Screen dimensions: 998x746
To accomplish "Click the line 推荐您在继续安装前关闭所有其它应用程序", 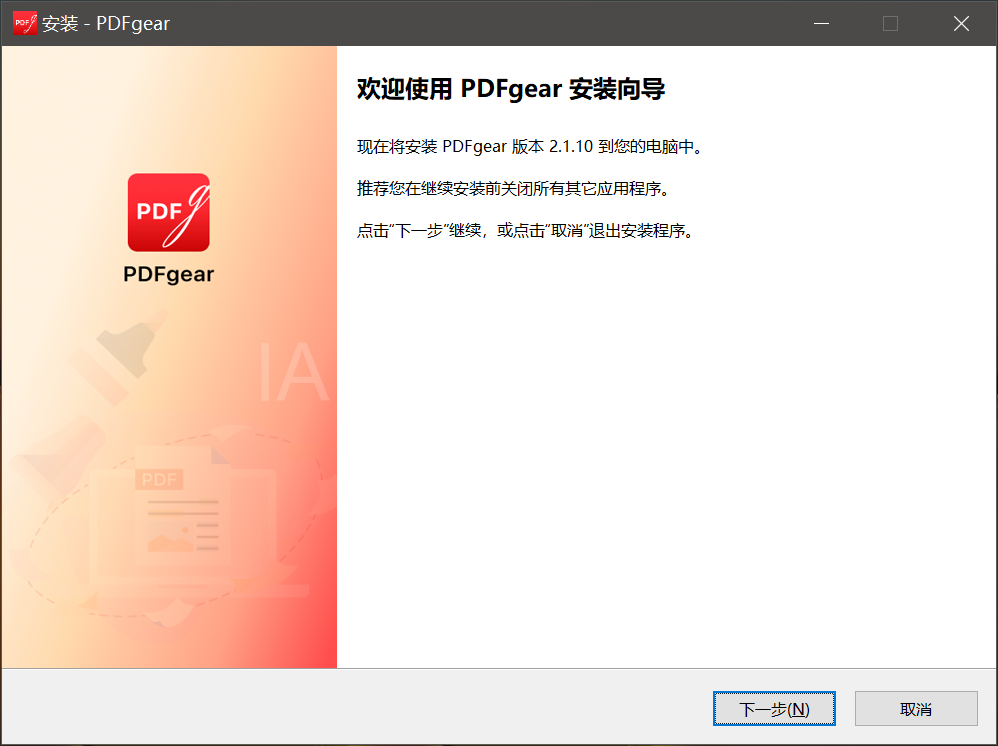I will (x=514, y=188).
